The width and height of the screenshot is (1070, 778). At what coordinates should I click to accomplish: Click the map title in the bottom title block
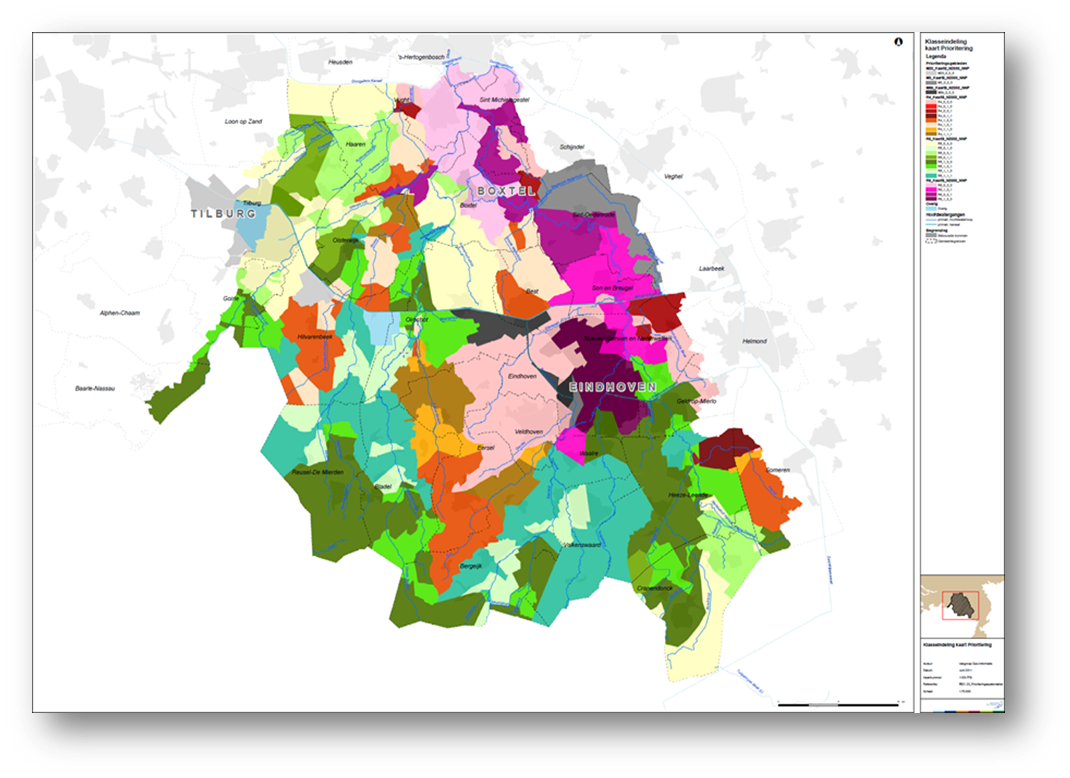click(x=957, y=645)
